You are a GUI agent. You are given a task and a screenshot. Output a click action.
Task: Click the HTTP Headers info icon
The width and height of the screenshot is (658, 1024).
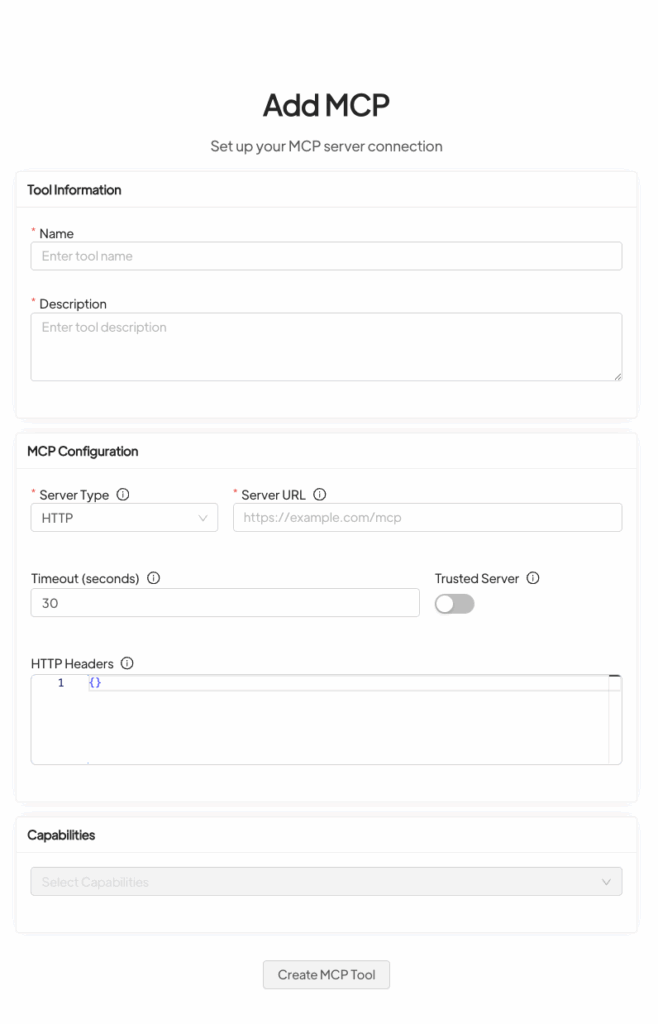click(127, 663)
